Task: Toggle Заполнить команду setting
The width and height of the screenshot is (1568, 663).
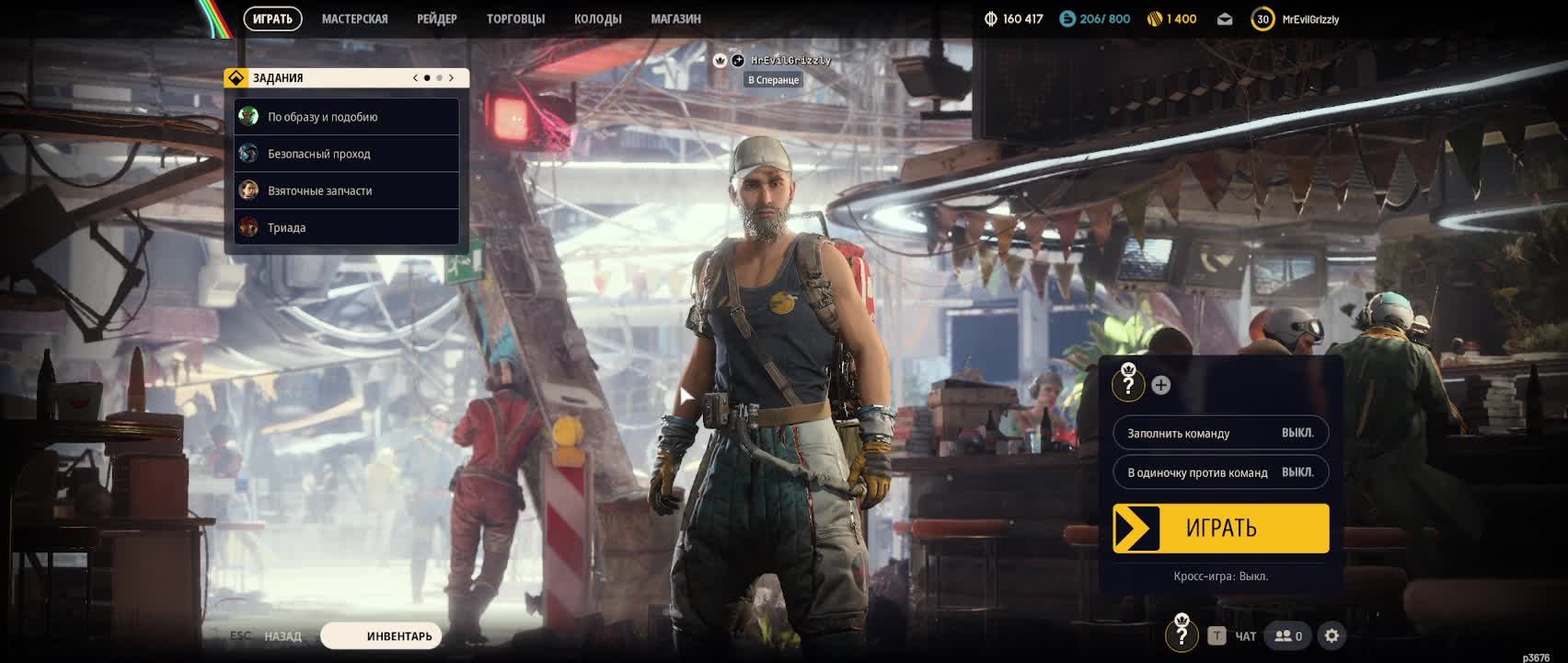Action: (1220, 433)
